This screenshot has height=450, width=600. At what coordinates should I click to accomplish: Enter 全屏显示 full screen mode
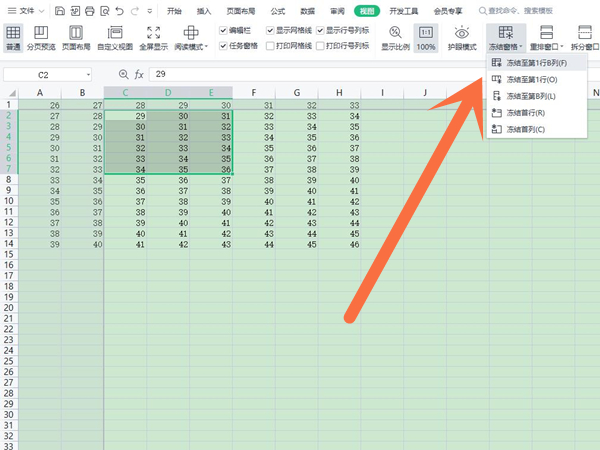click(x=153, y=38)
